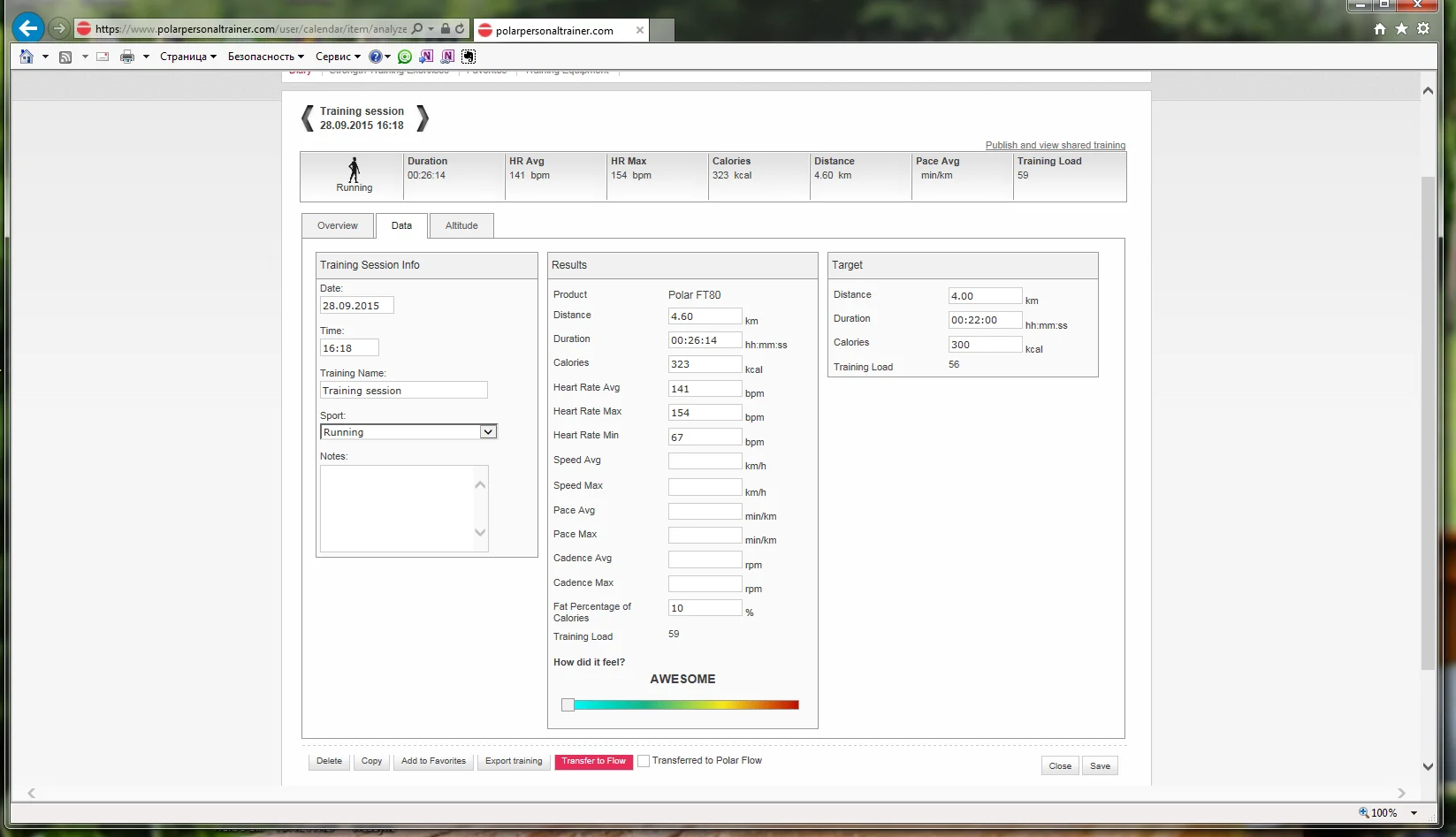Click the browser back arrow button
Viewport: 1456px width, 837px height.
click(x=28, y=28)
